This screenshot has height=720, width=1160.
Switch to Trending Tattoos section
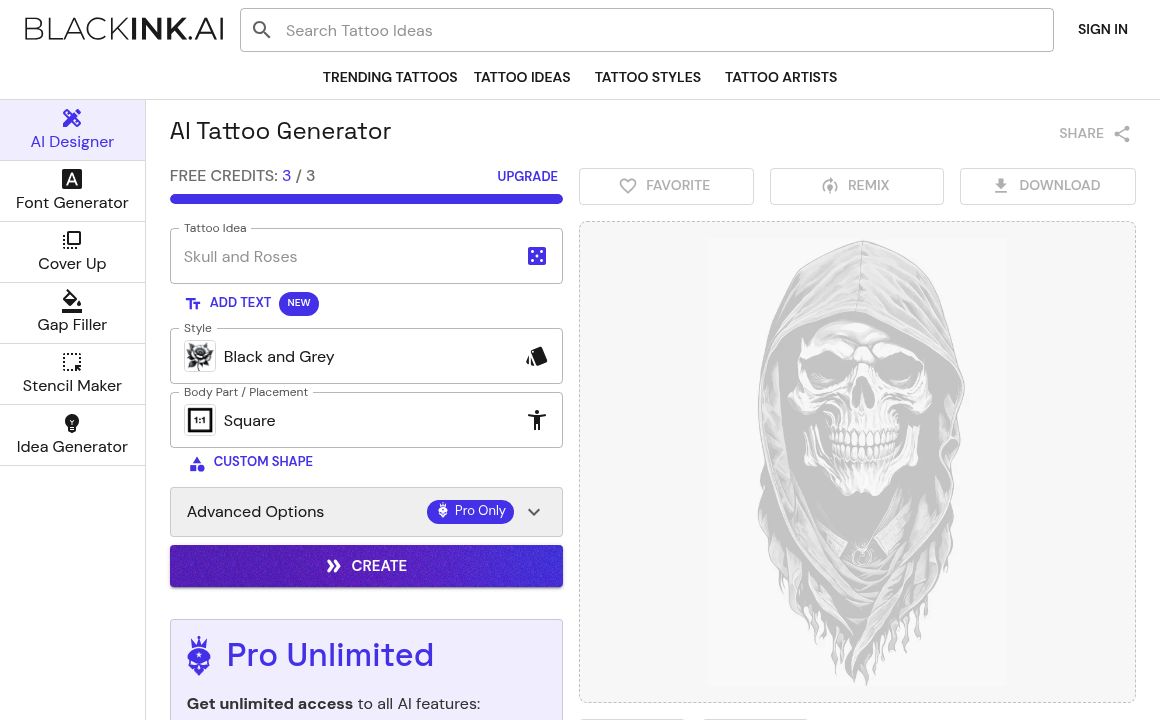point(390,77)
